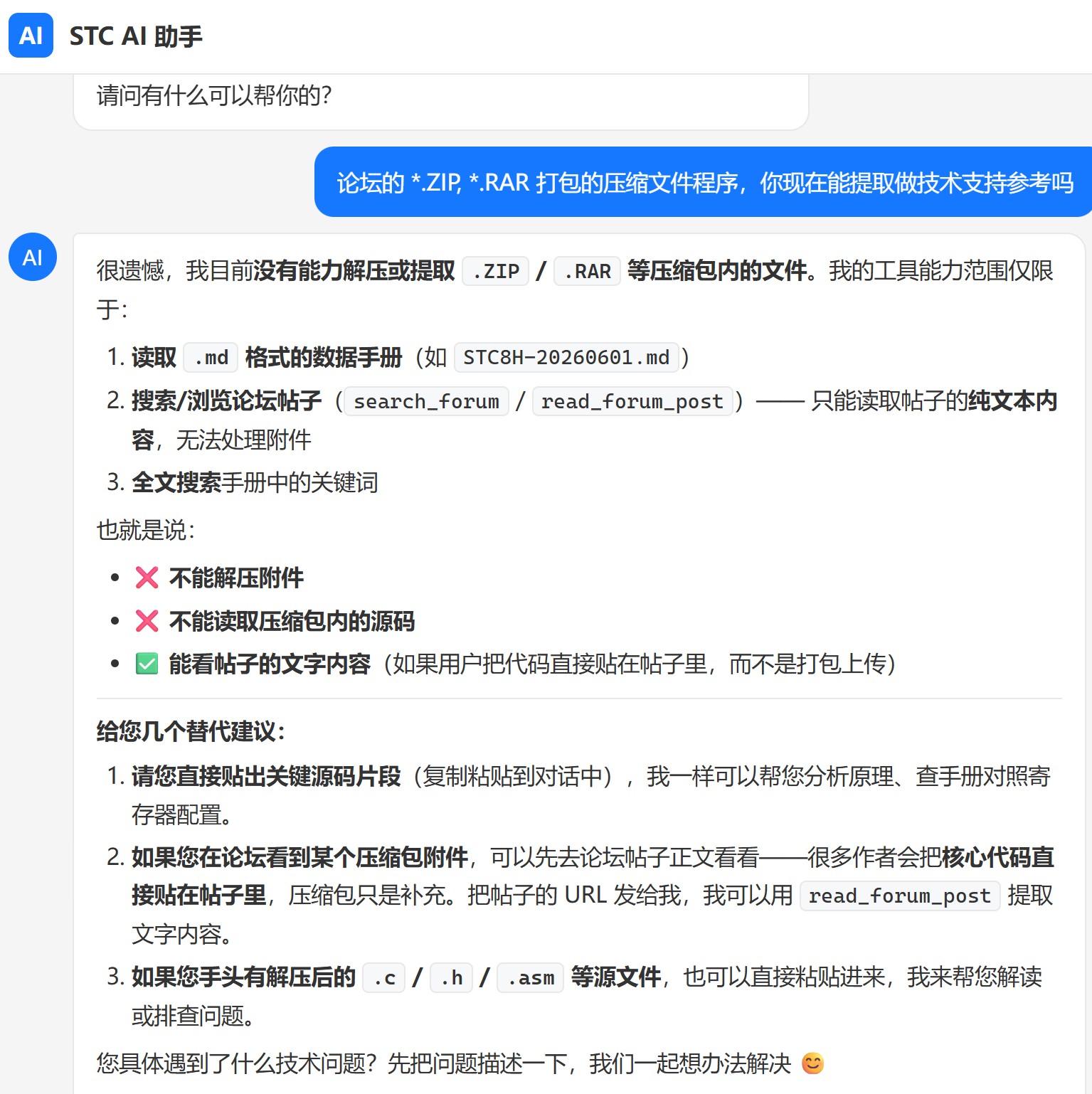Click the red cross before '不能解压附件'

click(147, 578)
